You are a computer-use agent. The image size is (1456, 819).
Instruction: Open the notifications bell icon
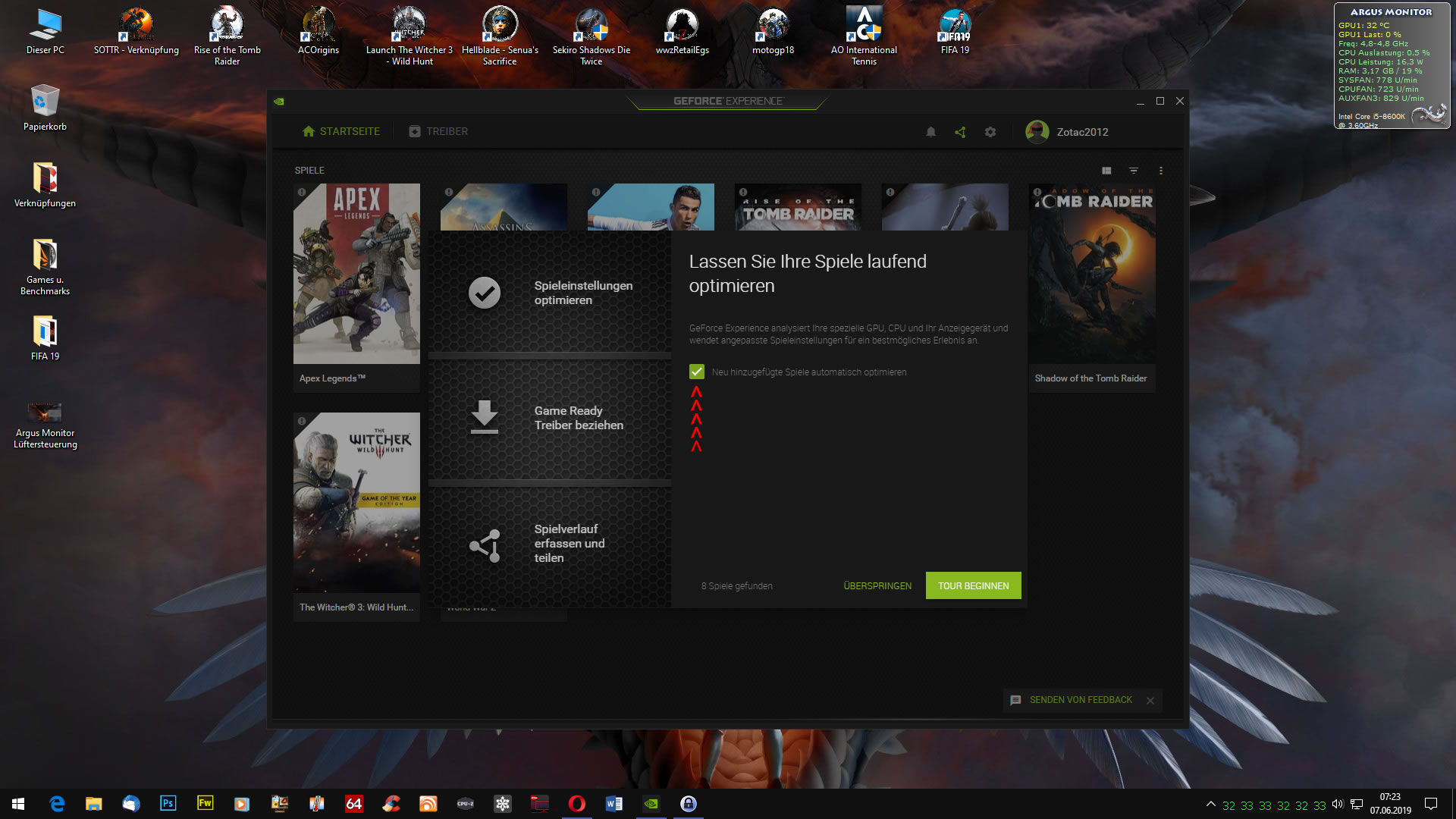tap(930, 132)
